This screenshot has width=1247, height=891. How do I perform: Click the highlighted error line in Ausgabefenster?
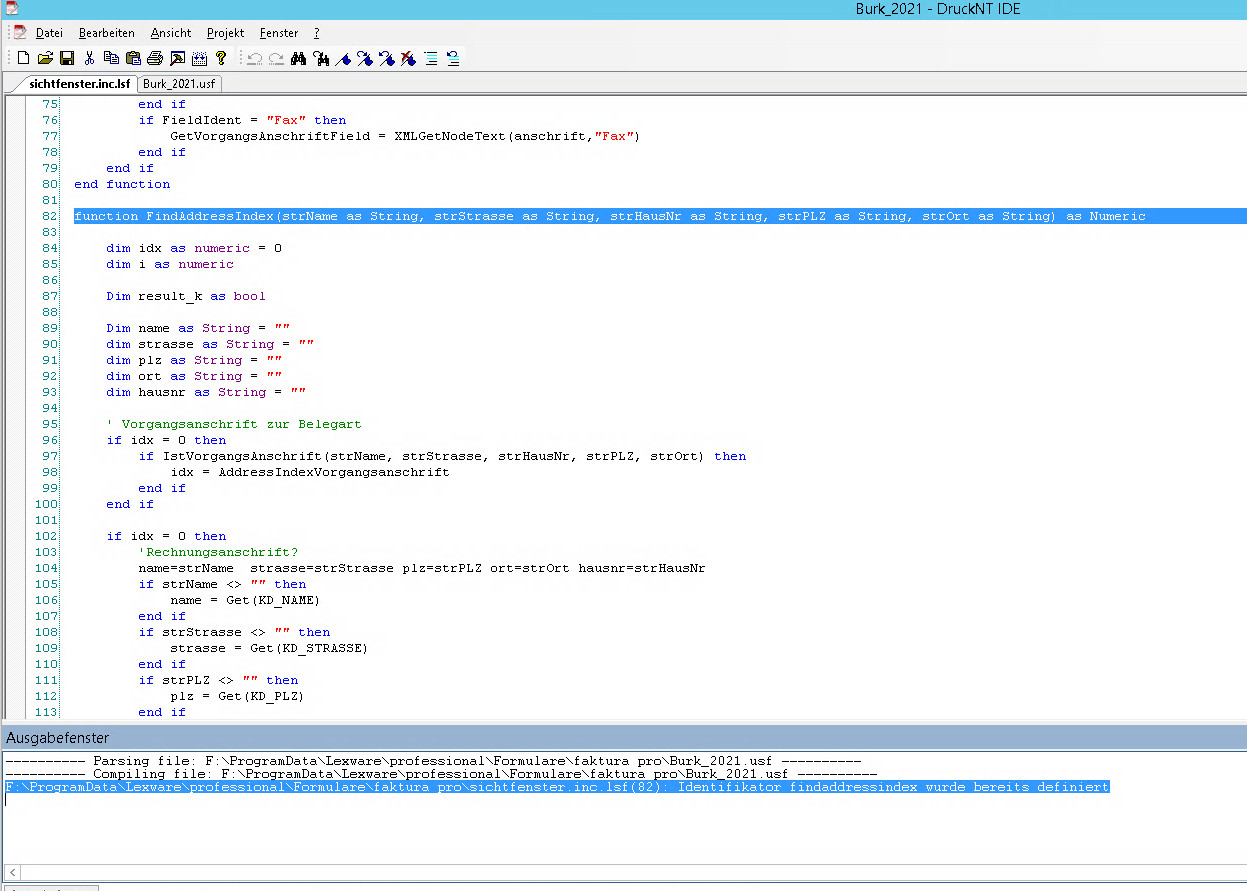coord(556,787)
